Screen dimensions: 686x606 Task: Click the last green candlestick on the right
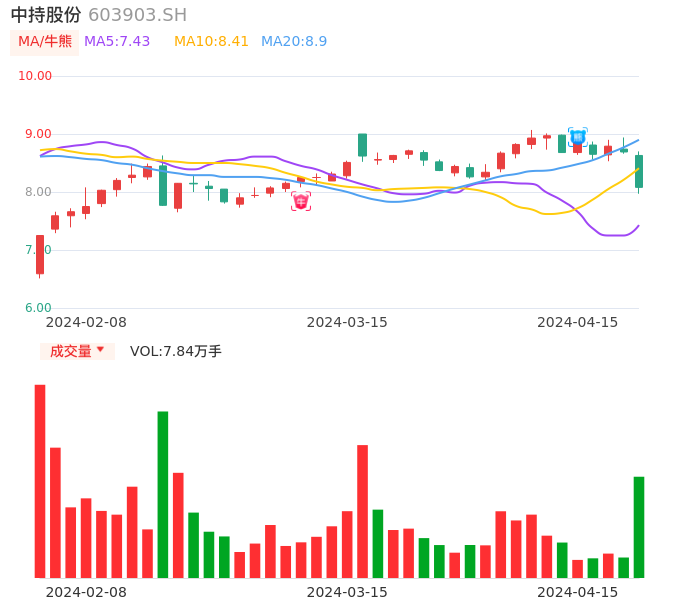tap(639, 171)
